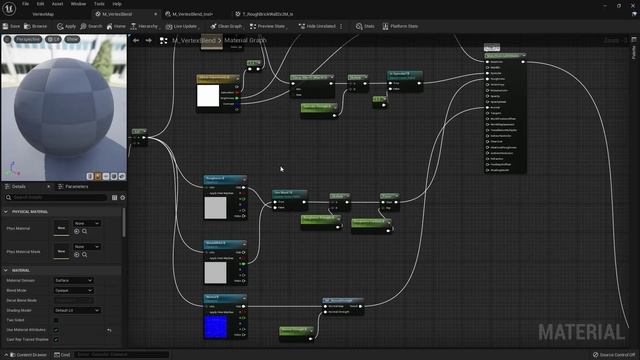Show the material Stats panel
Screen dimensions: 640x360
tap(365, 26)
